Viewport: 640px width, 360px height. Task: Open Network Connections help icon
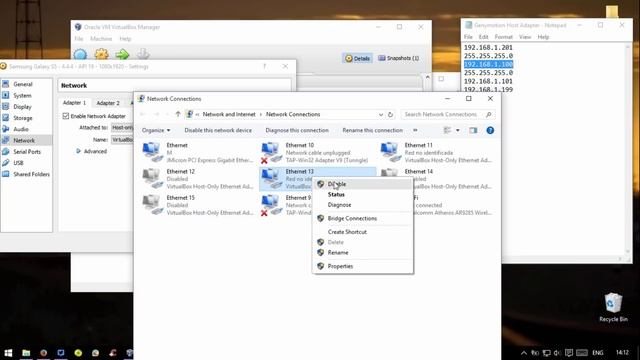pos(490,130)
